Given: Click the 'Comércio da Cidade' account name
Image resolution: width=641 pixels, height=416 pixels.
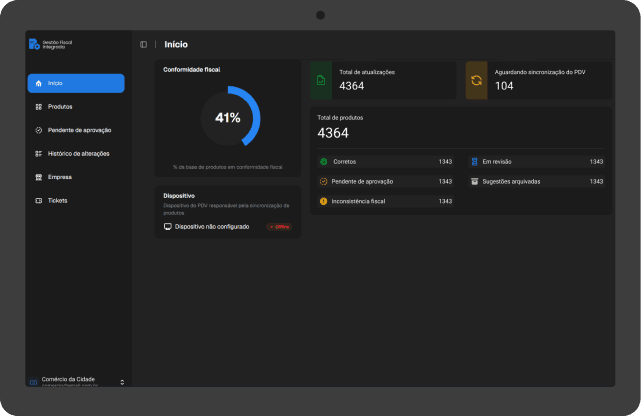Looking at the screenshot, I should click(68, 379).
